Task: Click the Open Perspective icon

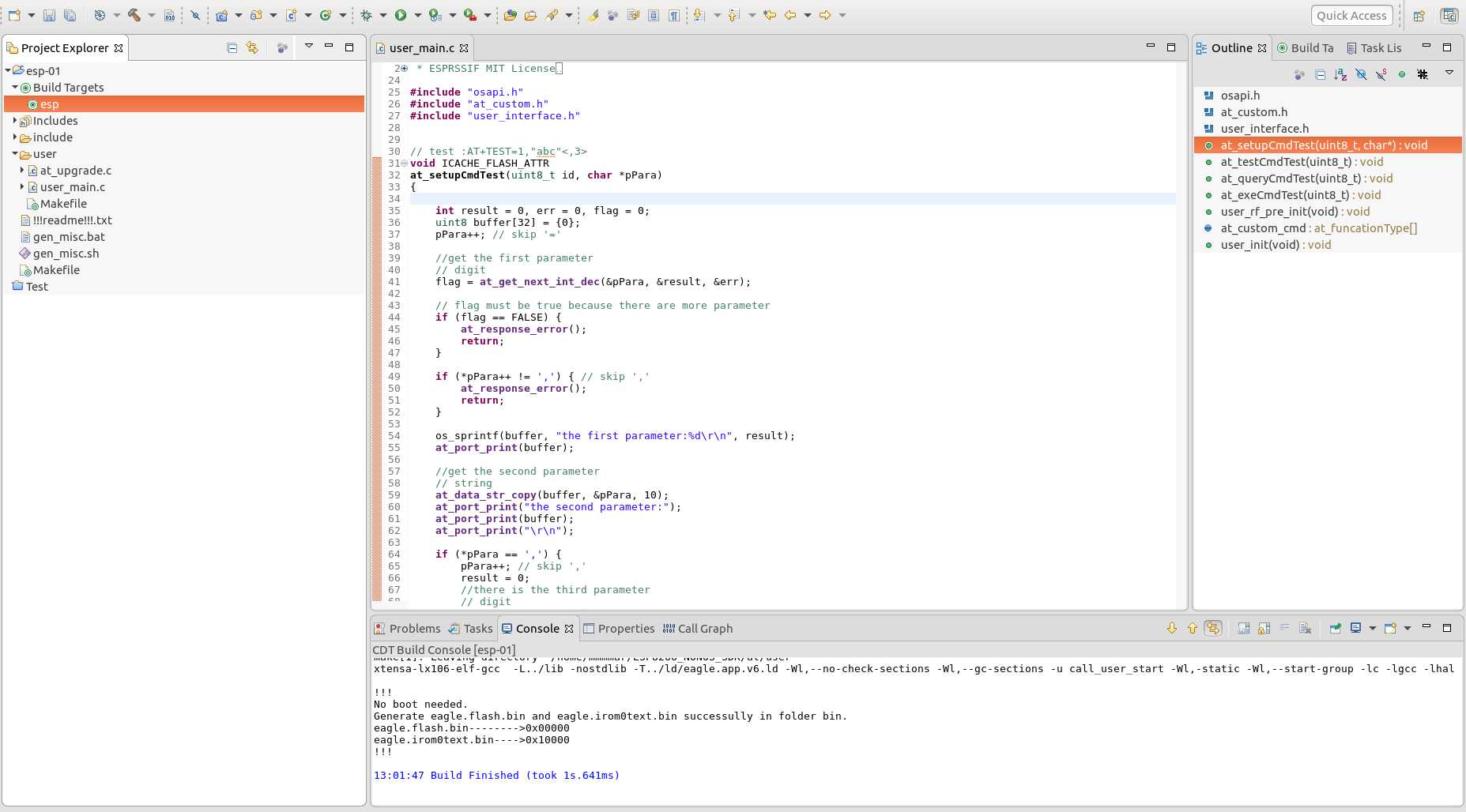Action: pyautogui.click(x=1419, y=15)
